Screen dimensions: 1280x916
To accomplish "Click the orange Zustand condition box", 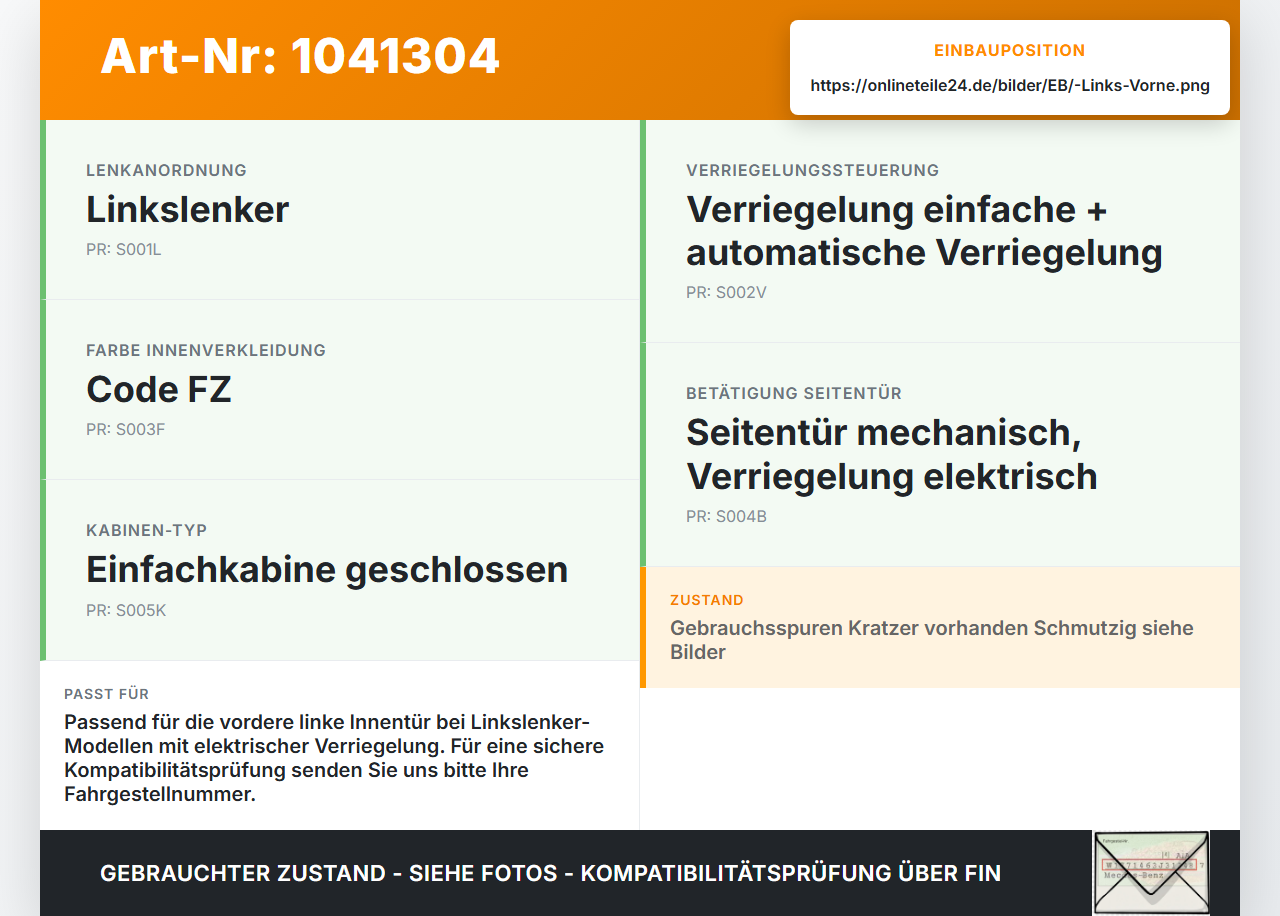I will [x=940, y=627].
